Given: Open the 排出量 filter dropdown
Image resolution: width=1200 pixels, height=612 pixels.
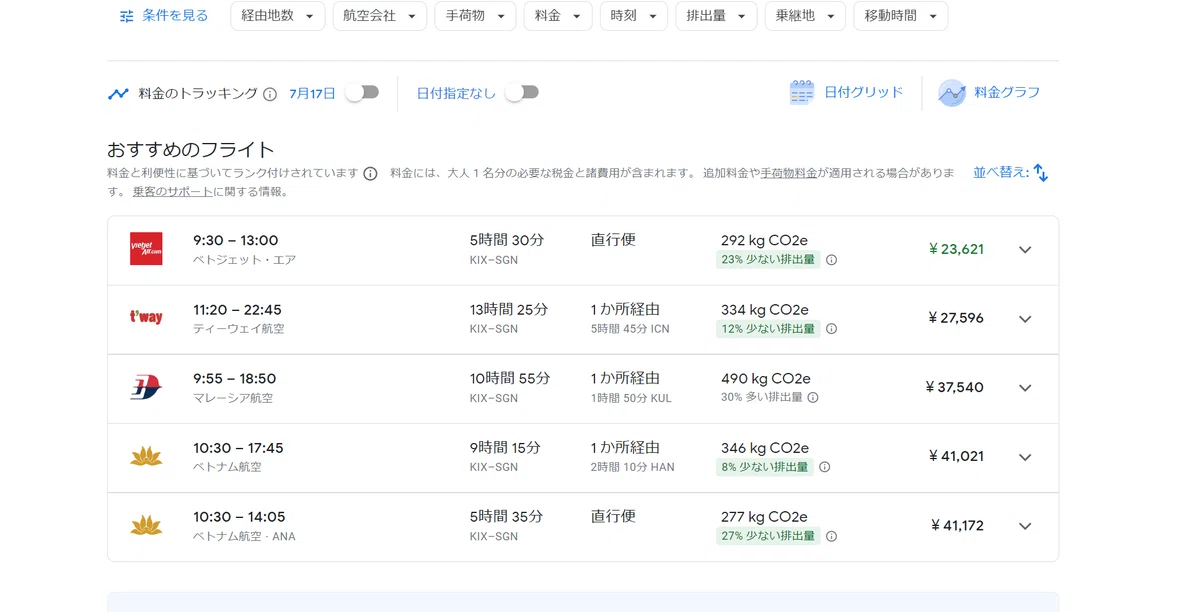Looking at the screenshot, I should tap(716, 16).
